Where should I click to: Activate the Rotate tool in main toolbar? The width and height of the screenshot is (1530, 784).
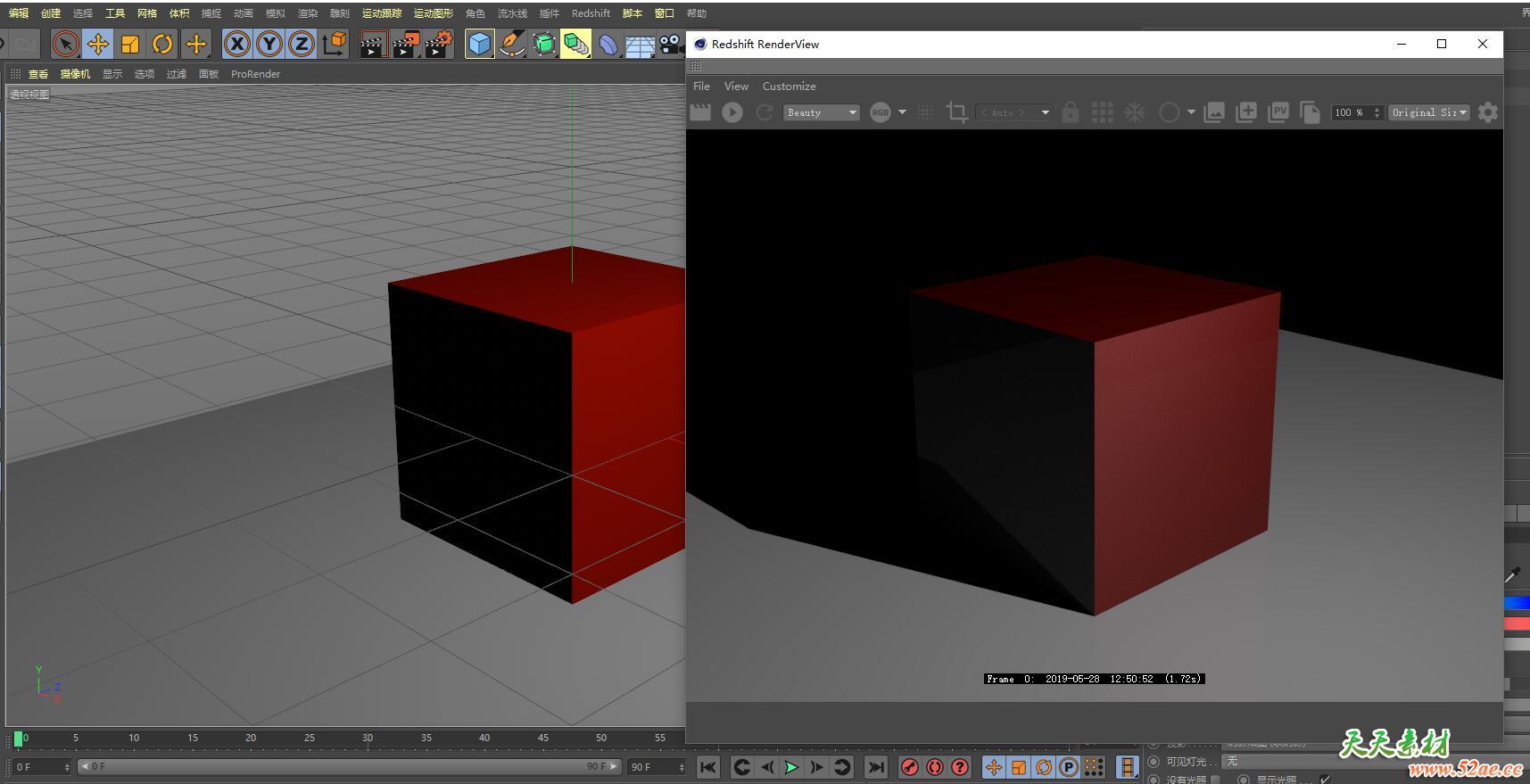[x=162, y=44]
